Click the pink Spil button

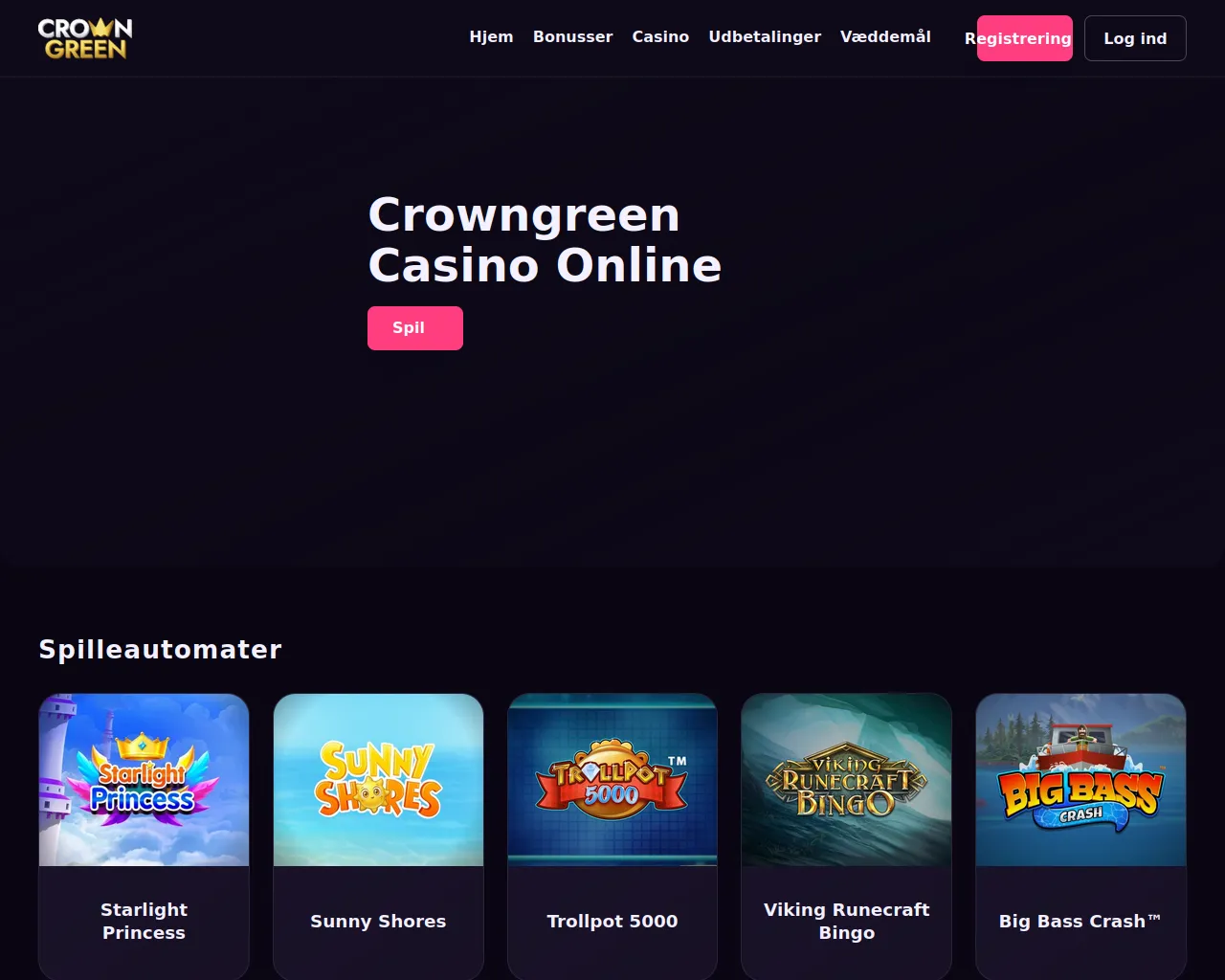click(415, 328)
